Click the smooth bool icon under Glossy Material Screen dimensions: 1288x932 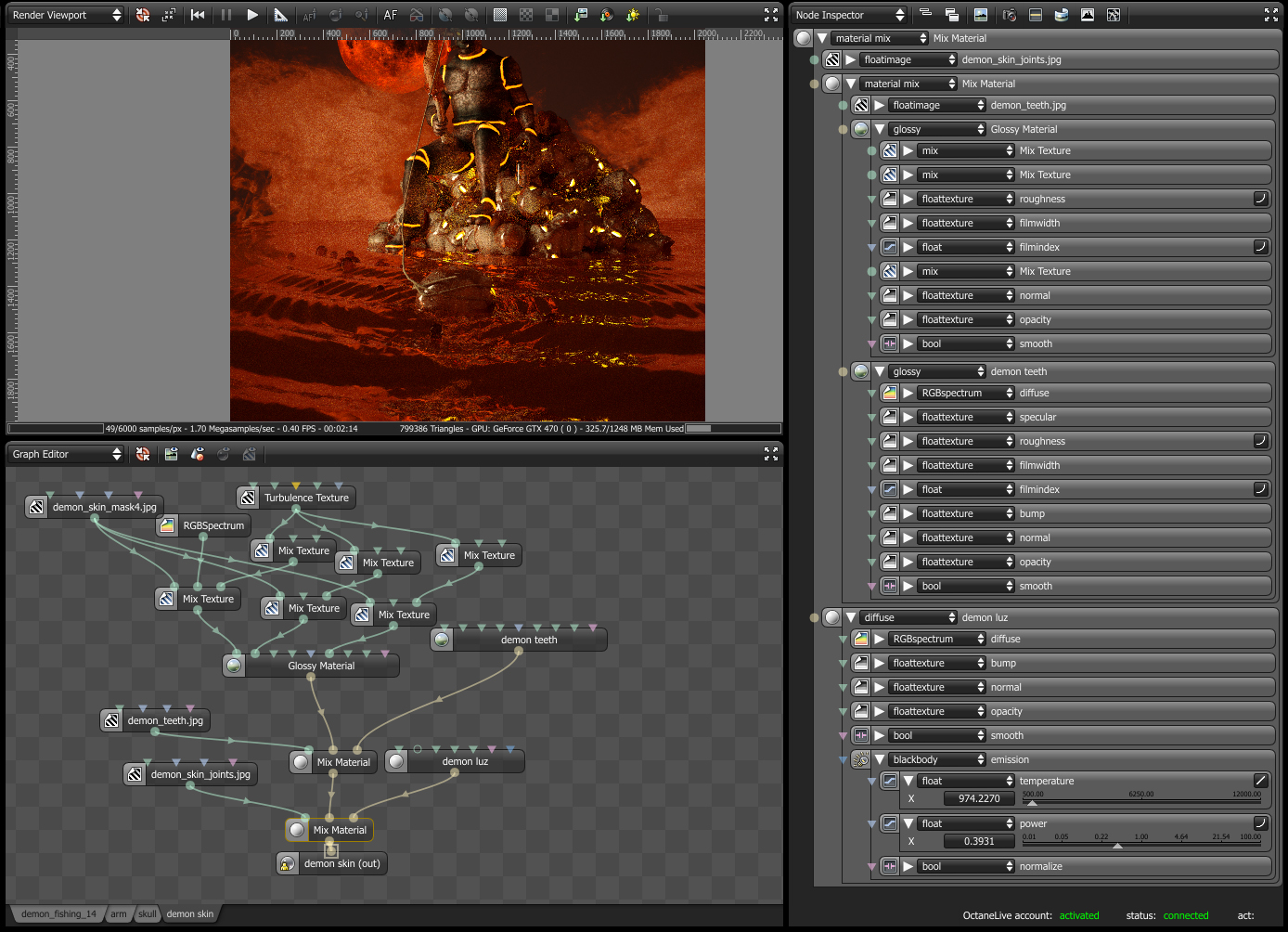click(890, 343)
